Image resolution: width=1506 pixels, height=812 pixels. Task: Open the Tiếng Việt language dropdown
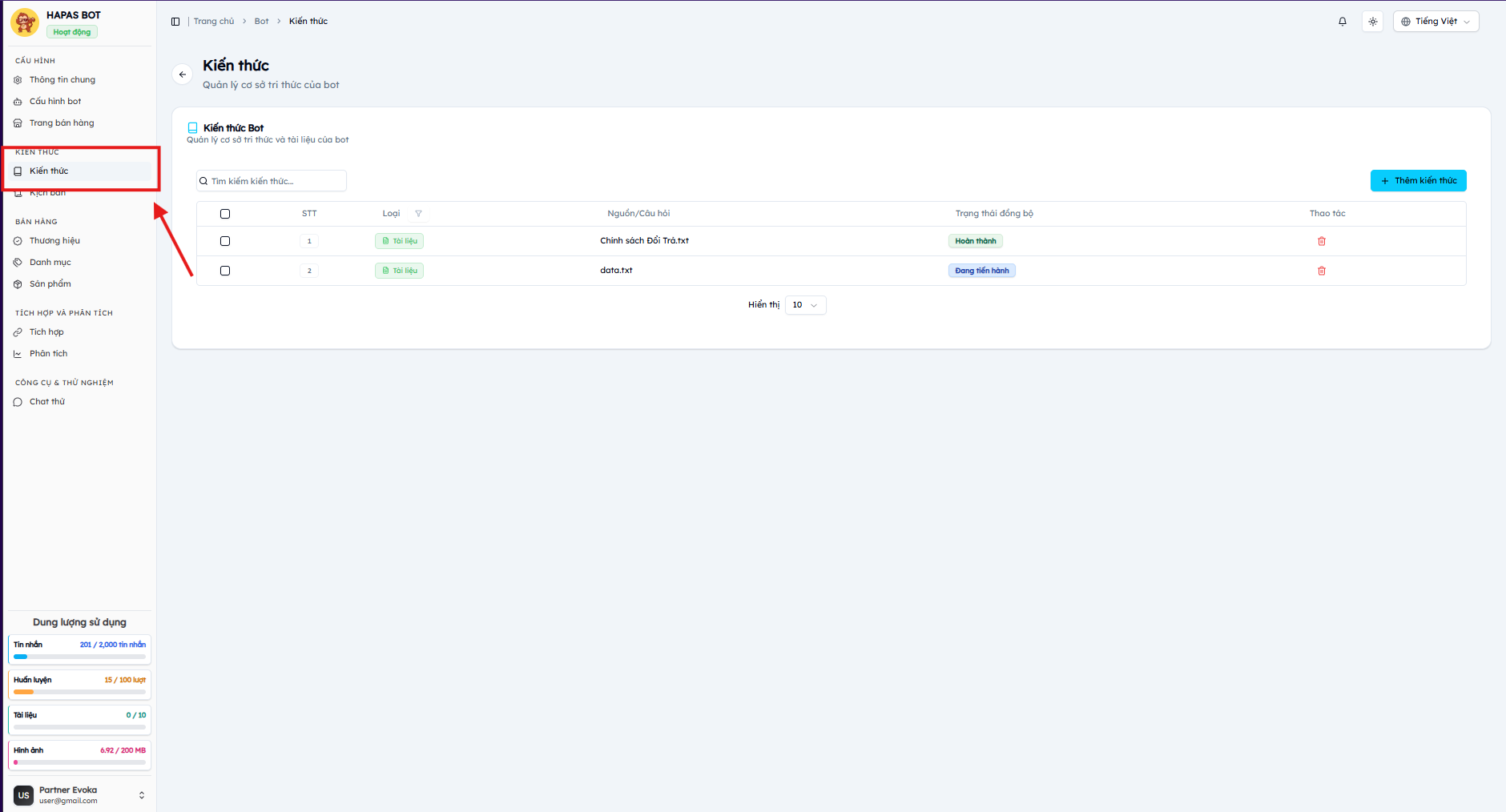tap(1436, 22)
